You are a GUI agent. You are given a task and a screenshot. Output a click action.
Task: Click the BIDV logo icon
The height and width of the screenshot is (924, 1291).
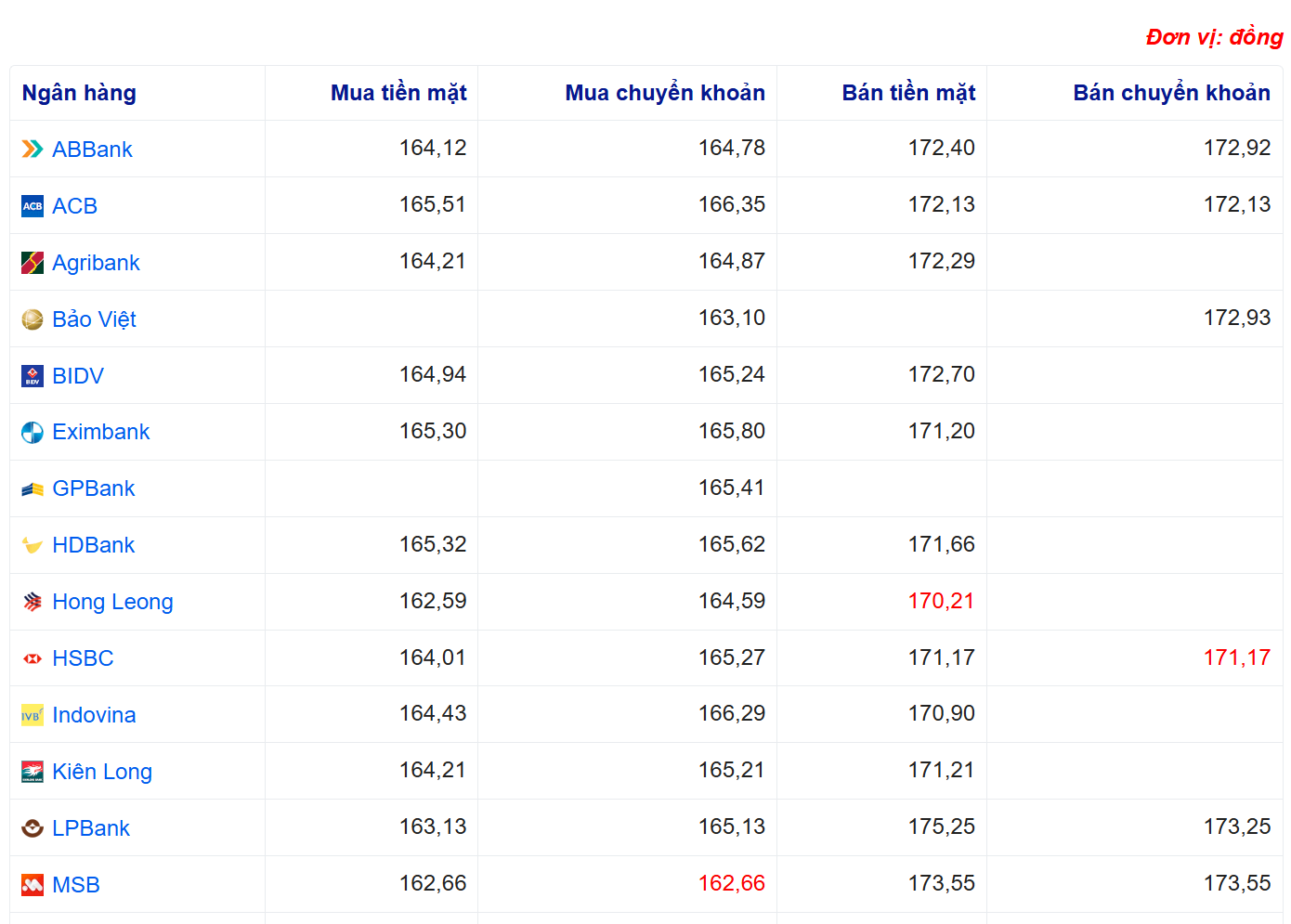[33, 376]
